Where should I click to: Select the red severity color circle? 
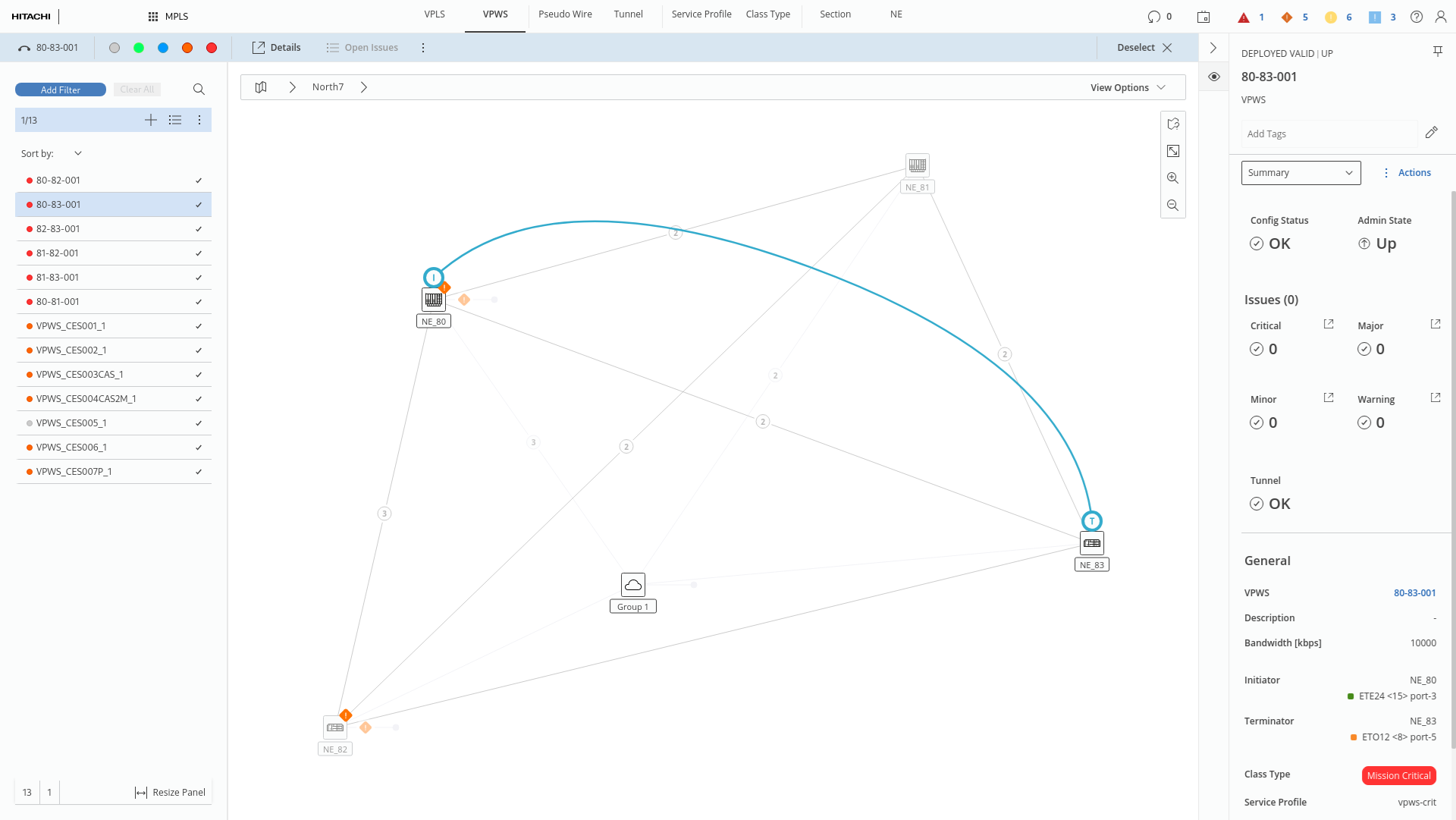click(212, 48)
